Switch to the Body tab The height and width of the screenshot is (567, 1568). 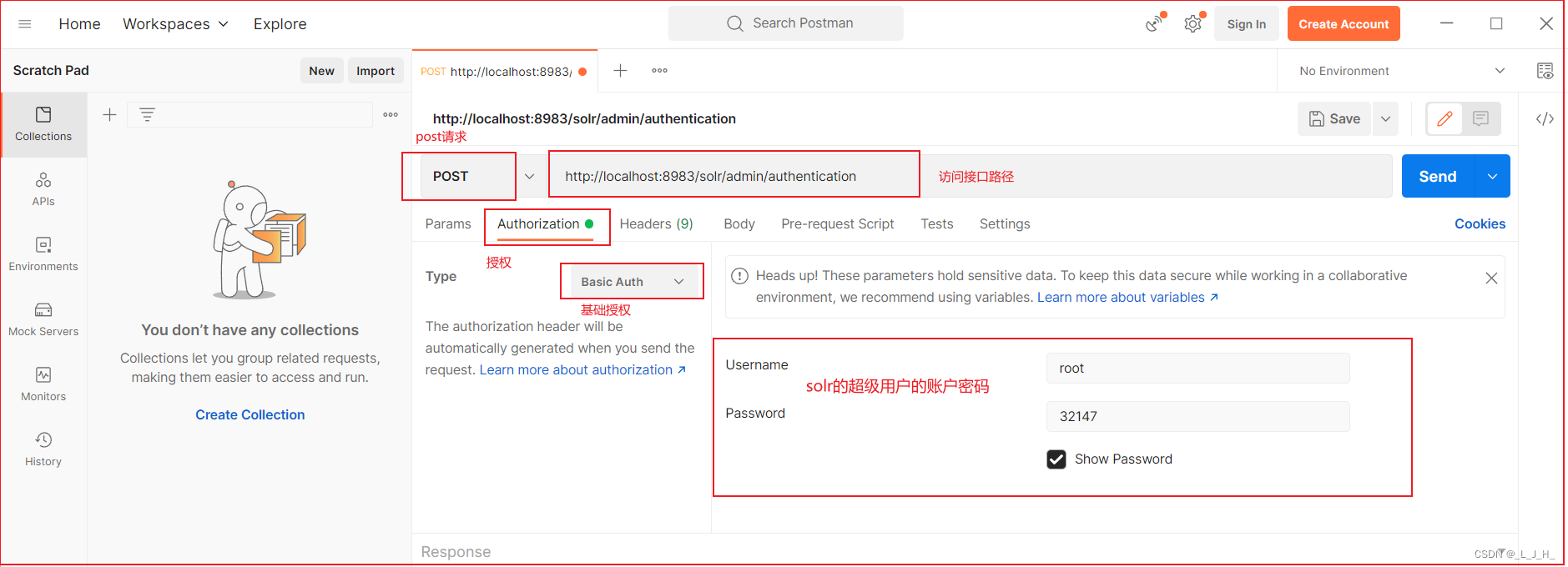739,223
